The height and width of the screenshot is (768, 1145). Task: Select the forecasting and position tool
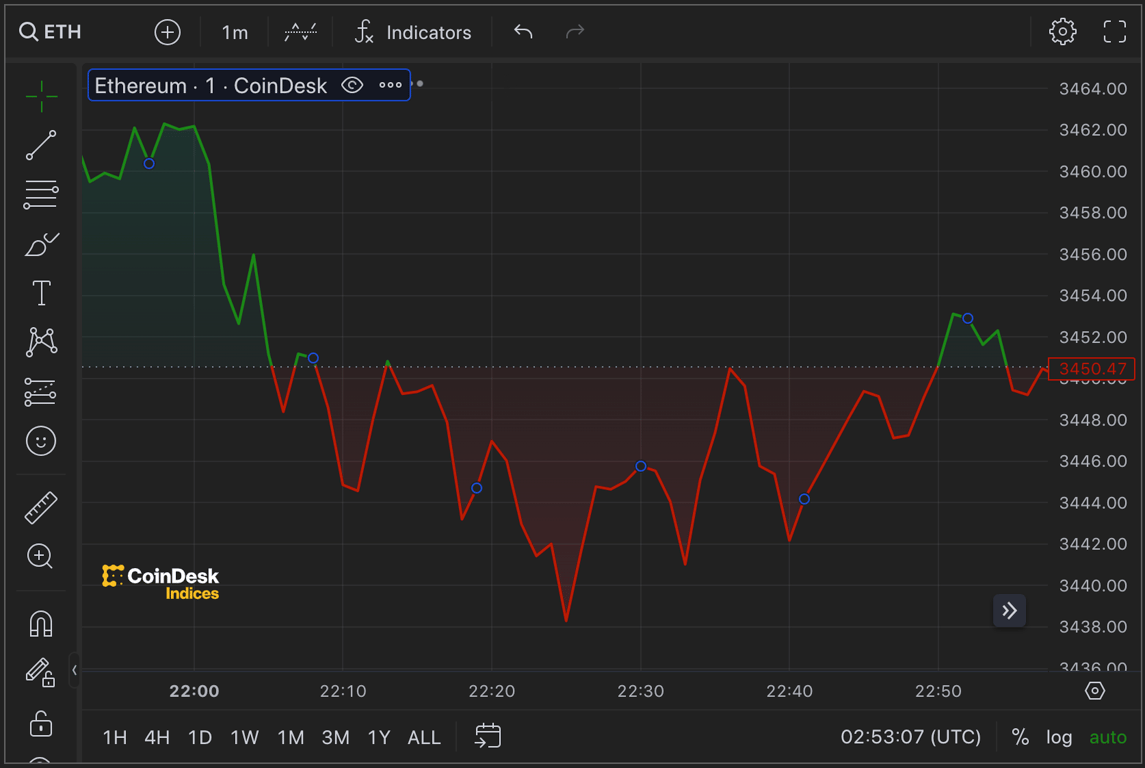[41, 392]
